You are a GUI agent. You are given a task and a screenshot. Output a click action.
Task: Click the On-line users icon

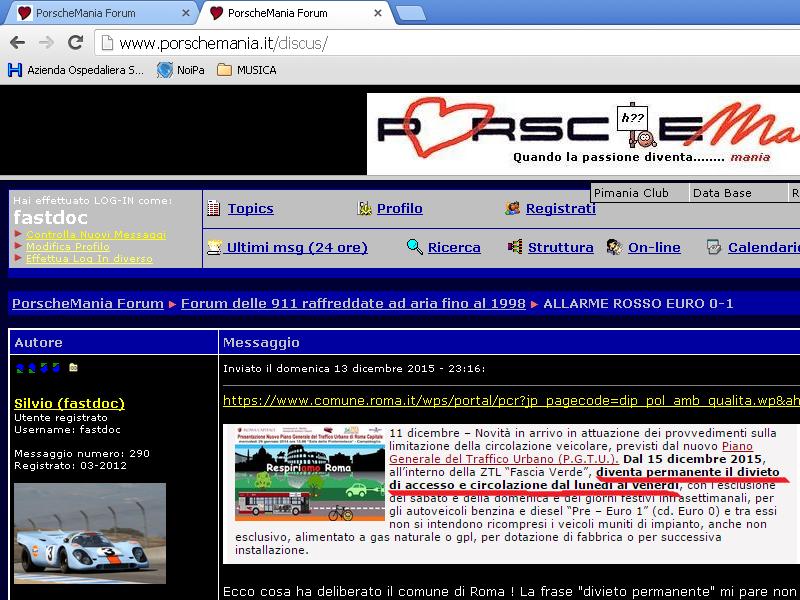(x=614, y=247)
